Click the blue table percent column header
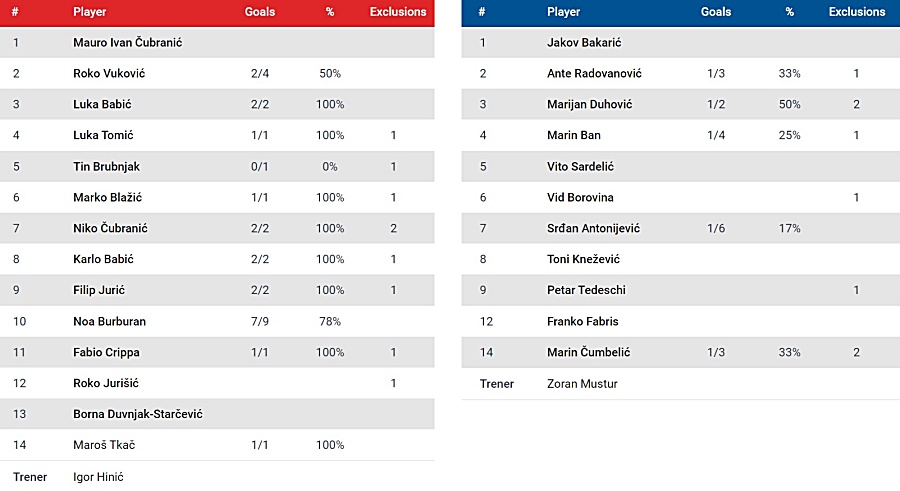The image size is (900, 491). [789, 11]
